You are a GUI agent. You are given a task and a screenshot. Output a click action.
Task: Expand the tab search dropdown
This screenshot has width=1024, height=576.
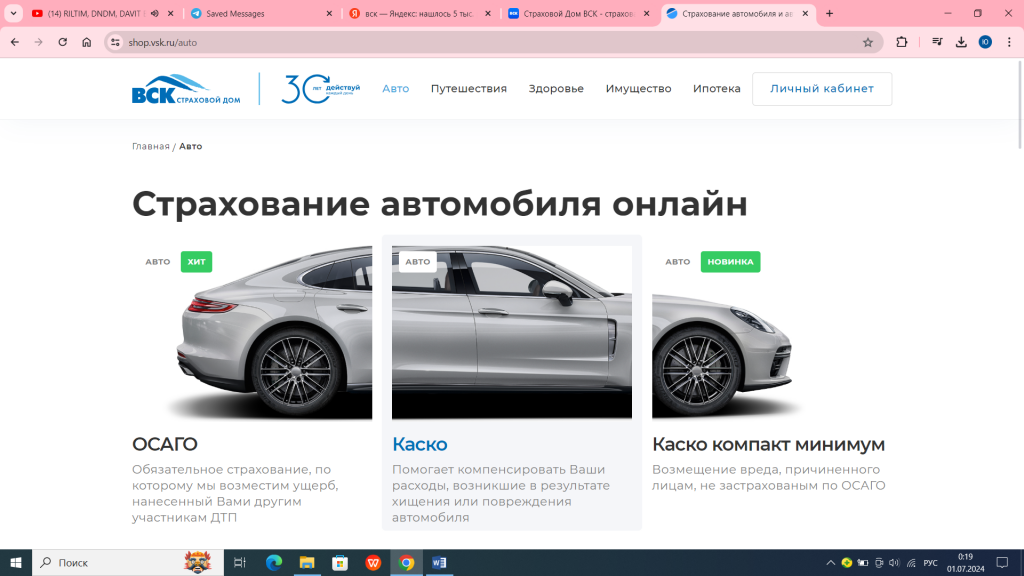pyautogui.click(x=13, y=13)
